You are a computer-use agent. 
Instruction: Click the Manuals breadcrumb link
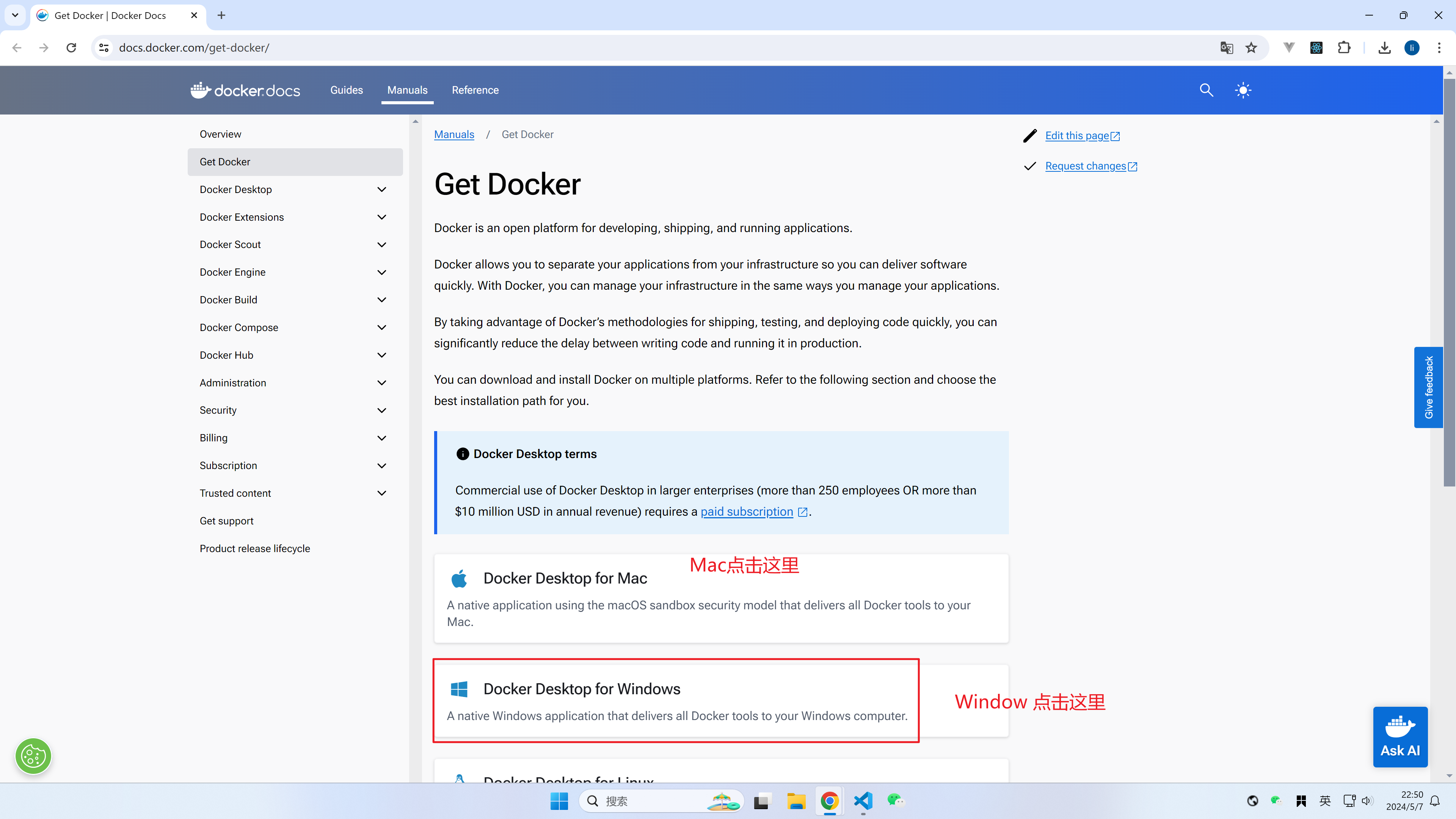tap(454, 135)
